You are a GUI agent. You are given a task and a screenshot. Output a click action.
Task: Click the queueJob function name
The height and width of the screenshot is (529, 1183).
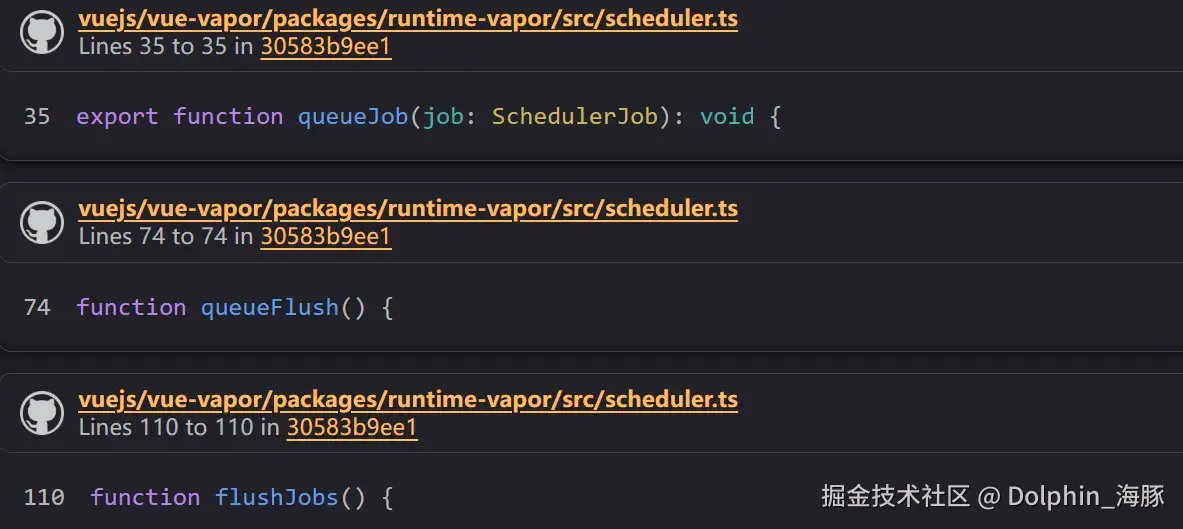[x=354, y=117]
